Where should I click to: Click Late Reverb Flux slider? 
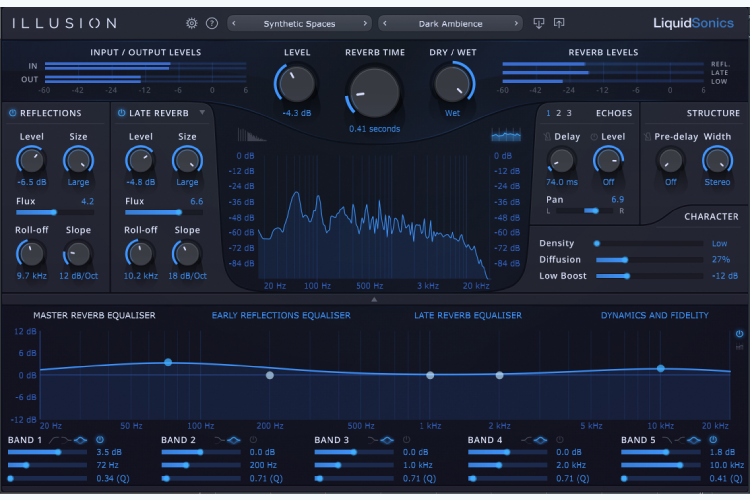[164, 212]
